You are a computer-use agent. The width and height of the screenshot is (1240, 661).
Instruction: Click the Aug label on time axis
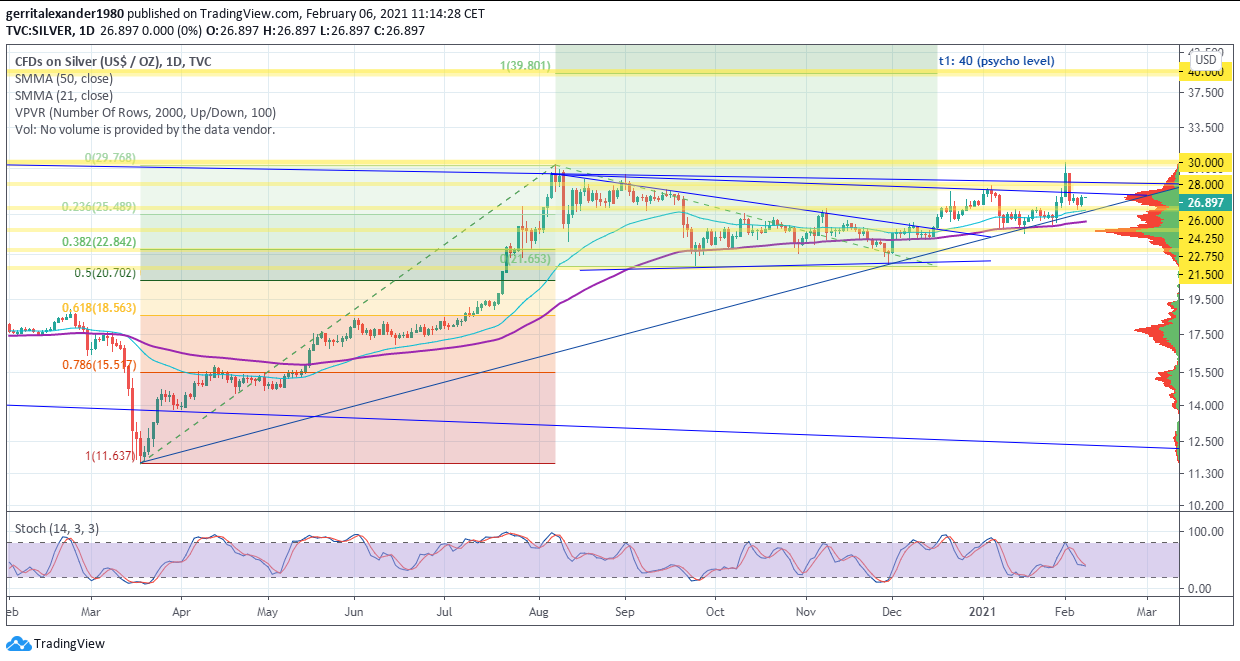click(x=540, y=609)
